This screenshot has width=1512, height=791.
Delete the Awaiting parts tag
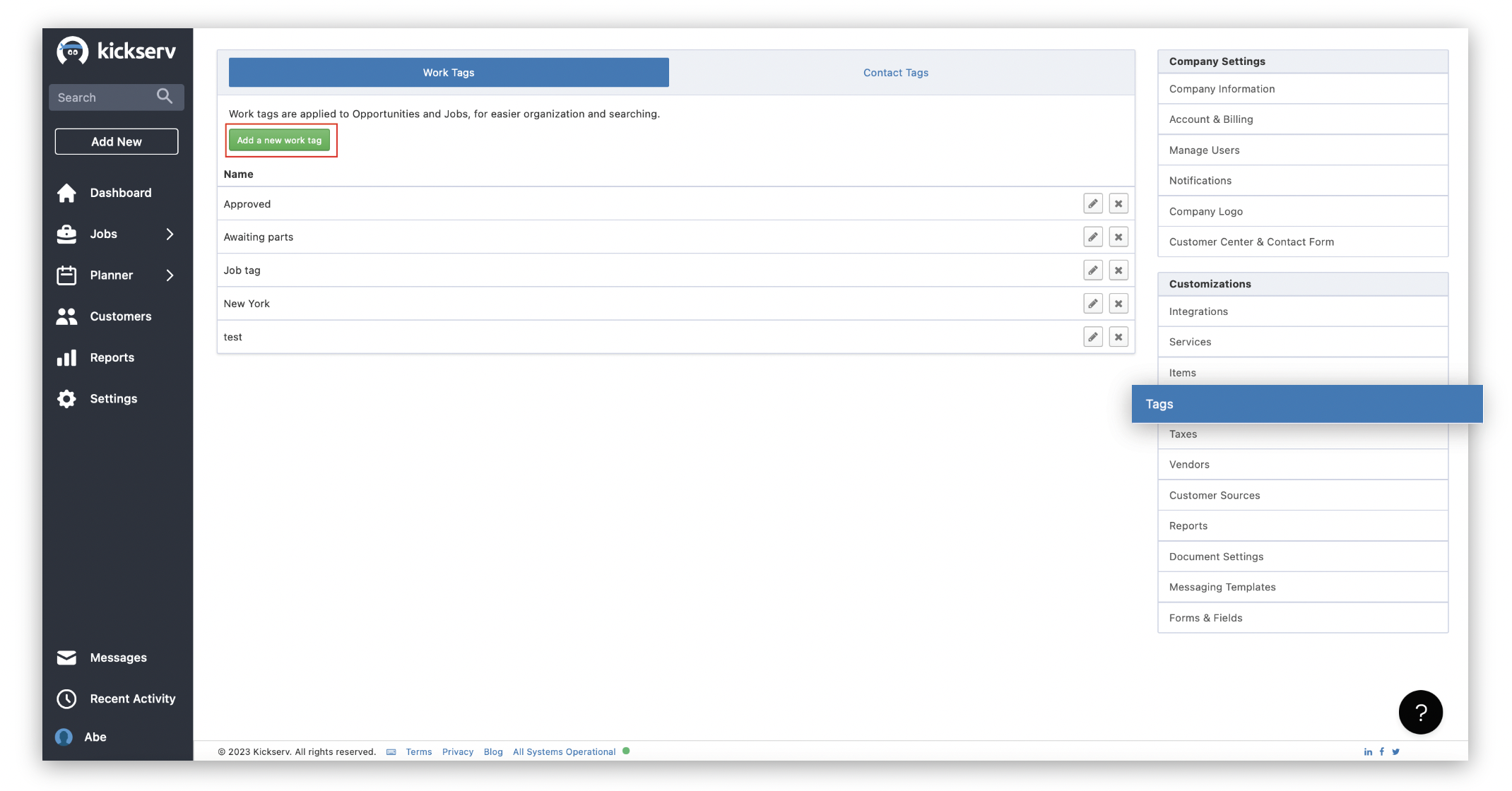click(1118, 237)
